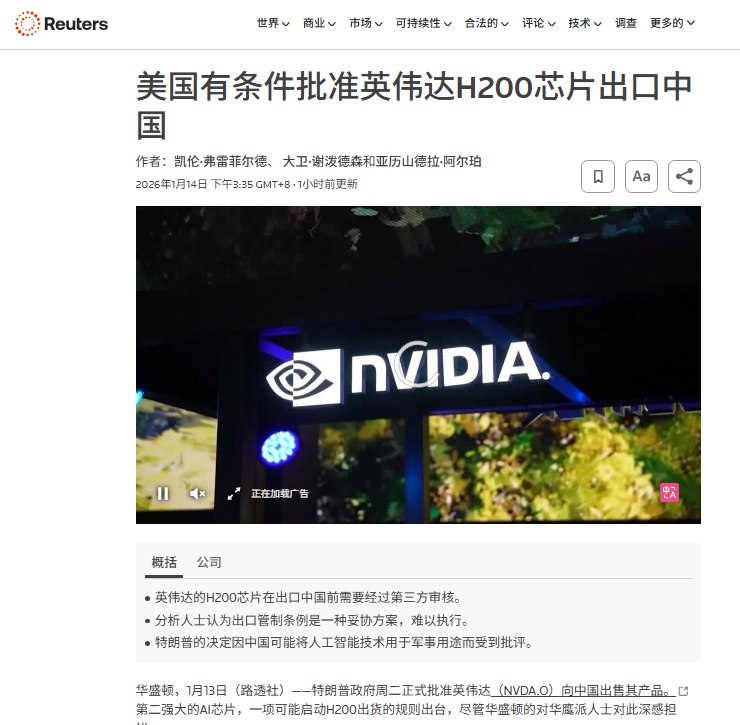Expand the 商业 dropdown menu
Viewport: 740px width, 725px height.
319,23
